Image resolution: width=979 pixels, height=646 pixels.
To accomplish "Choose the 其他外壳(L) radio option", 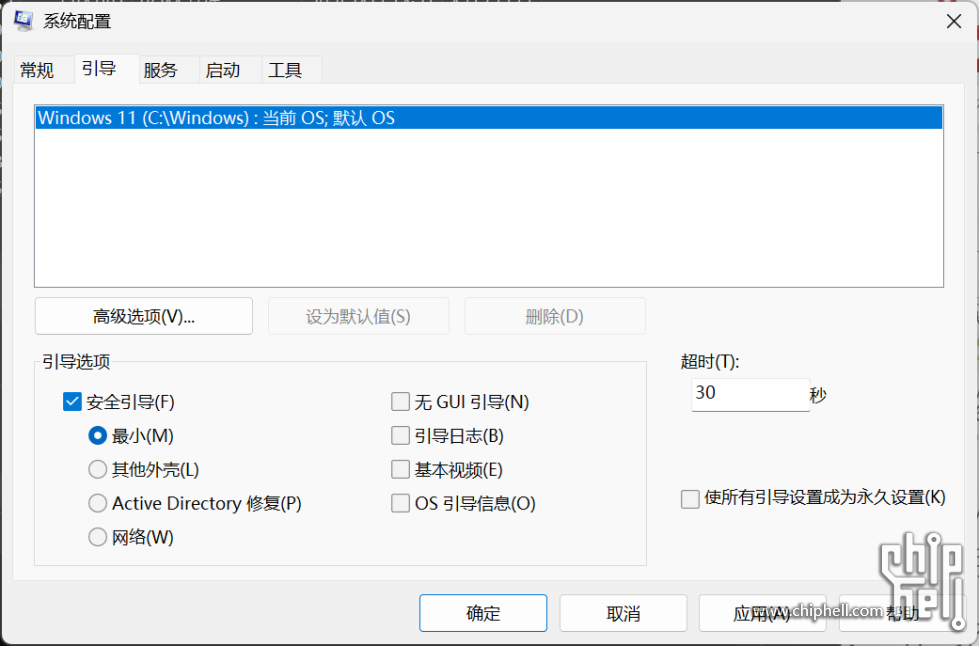I will point(97,469).
